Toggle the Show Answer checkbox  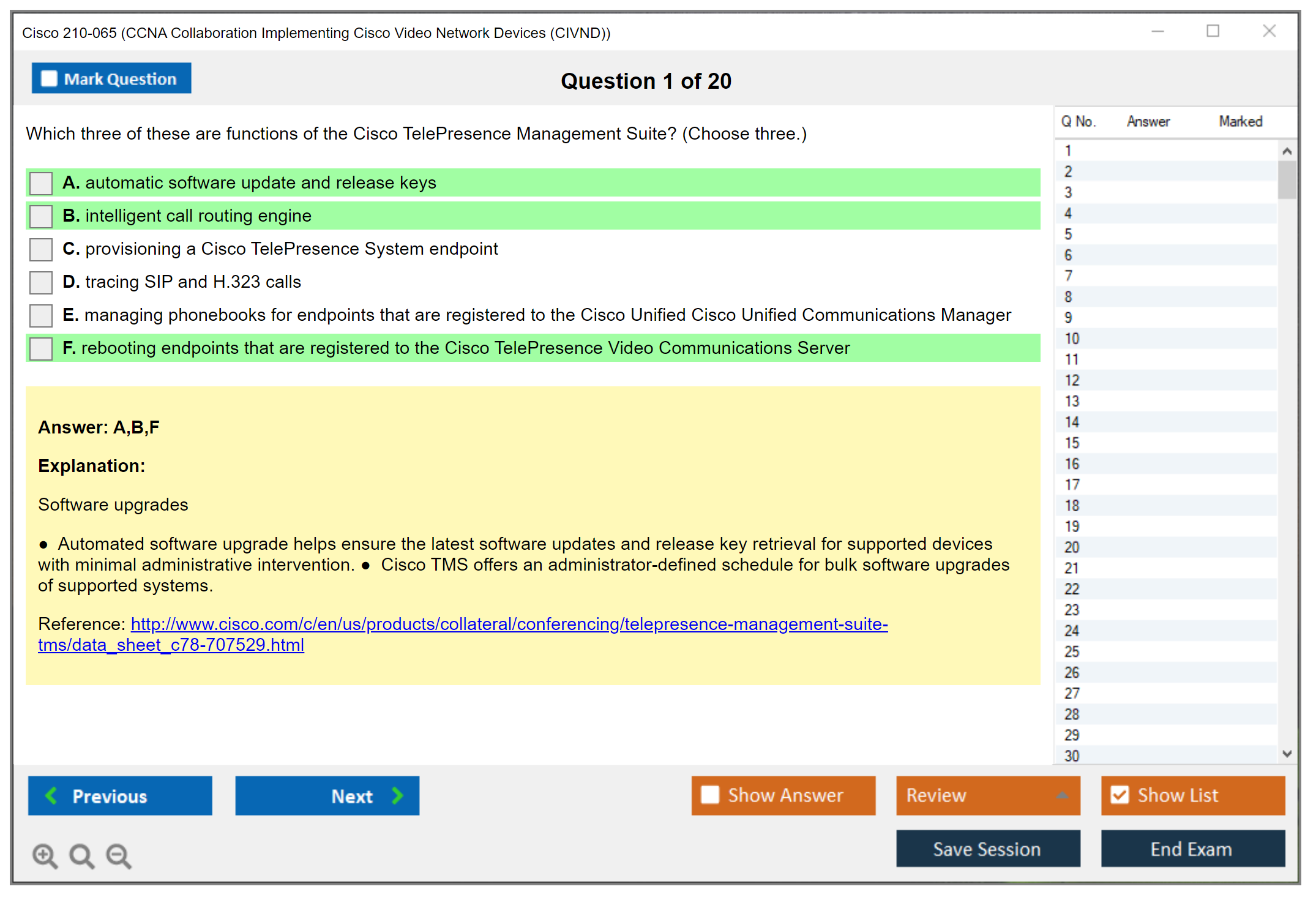(x=710, y=795)
